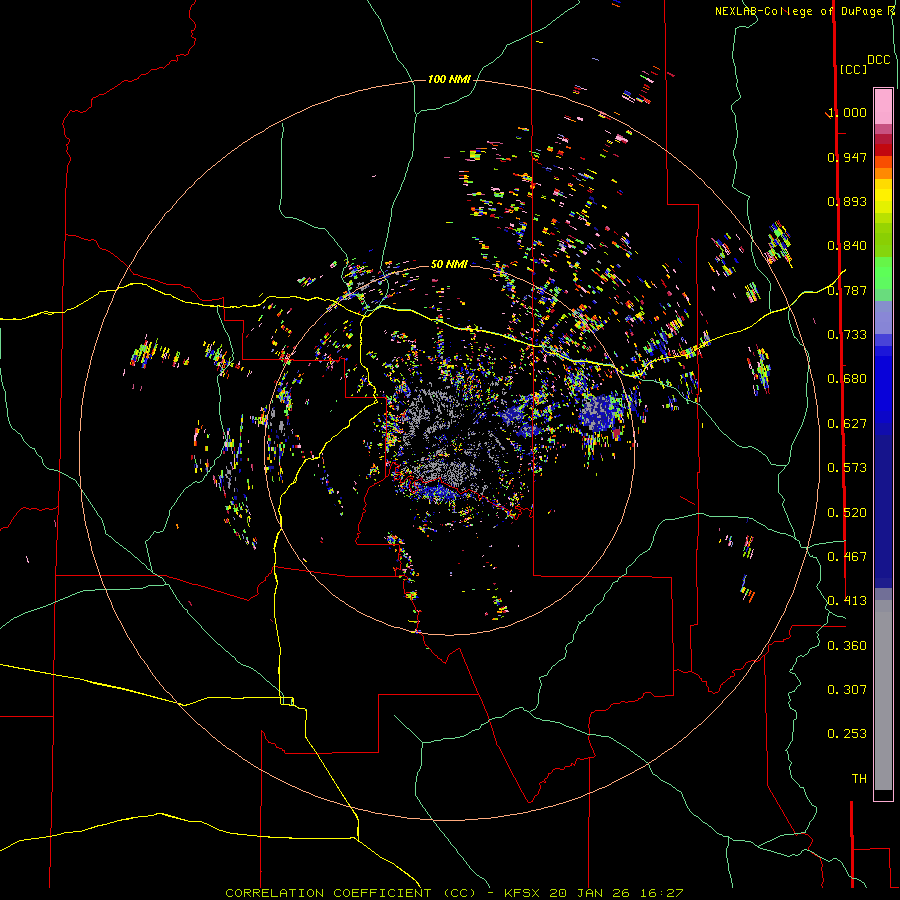Click the TH threshold label on legend
This screenshot has width=900, height=900.
[x=859, y=779]
